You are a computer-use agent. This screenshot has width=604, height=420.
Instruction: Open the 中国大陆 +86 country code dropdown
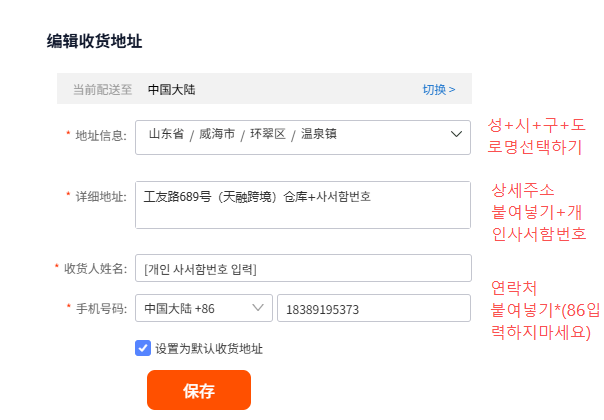pos(204,308)
